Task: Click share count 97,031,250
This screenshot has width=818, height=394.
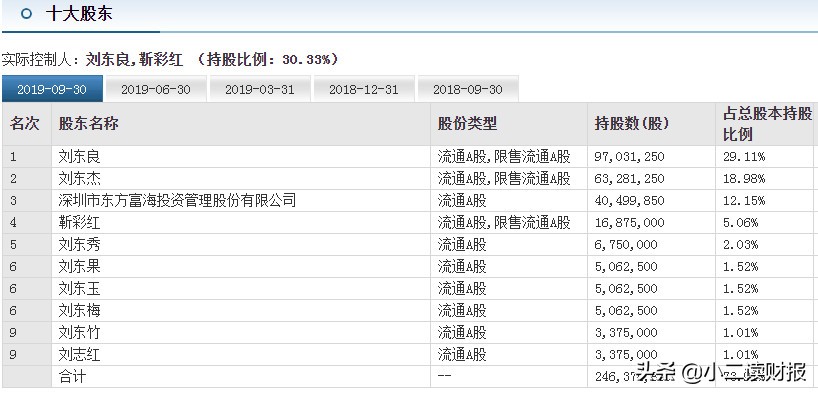Action: pos(630,157)
